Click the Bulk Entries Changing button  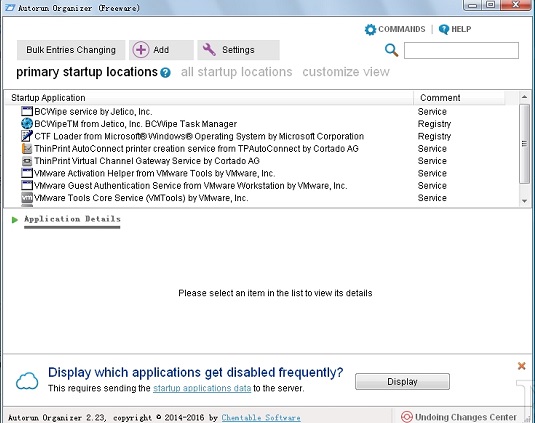pos(71,50)
